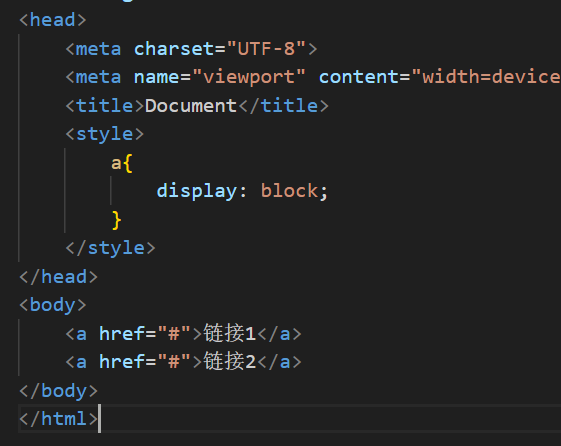Click the closing style tag

click(111, 248)
